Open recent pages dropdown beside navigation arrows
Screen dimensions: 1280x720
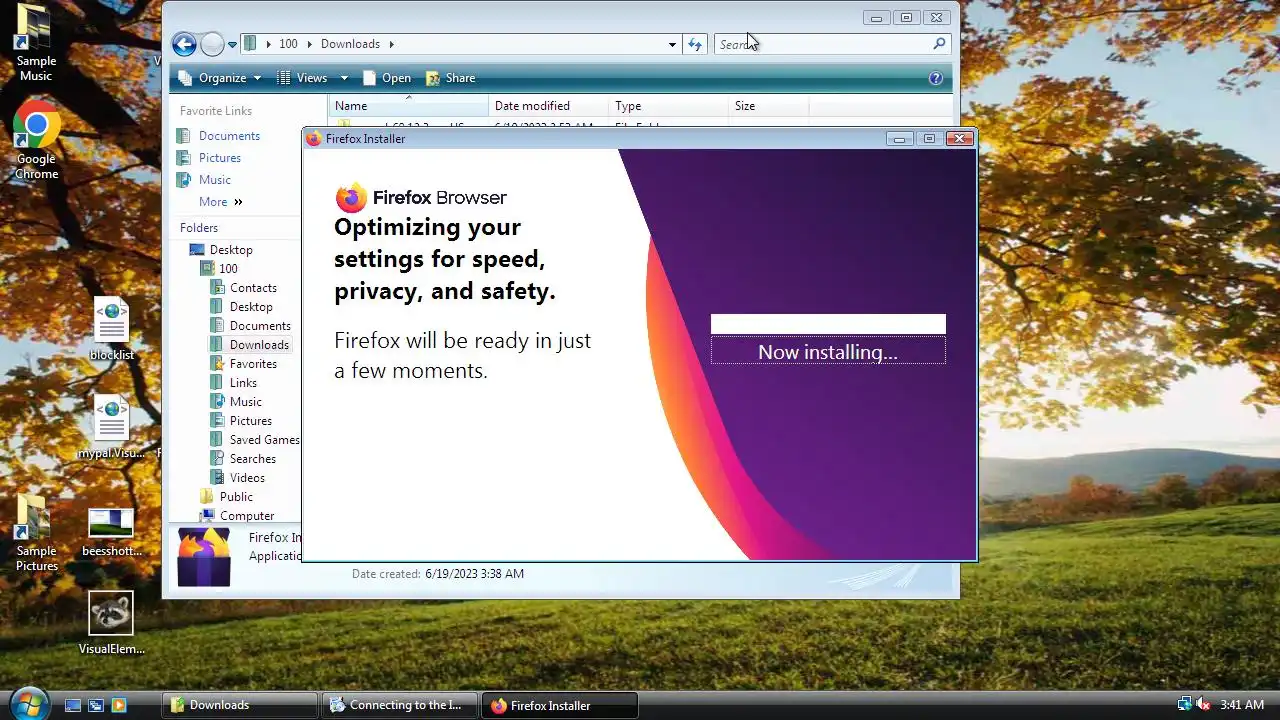pos(232,44)
